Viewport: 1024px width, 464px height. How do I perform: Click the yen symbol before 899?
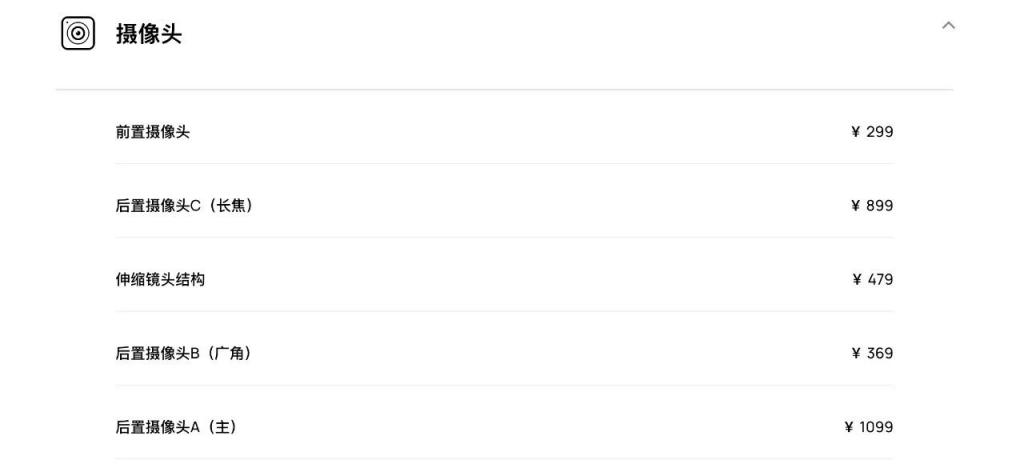tap(856, 206)
